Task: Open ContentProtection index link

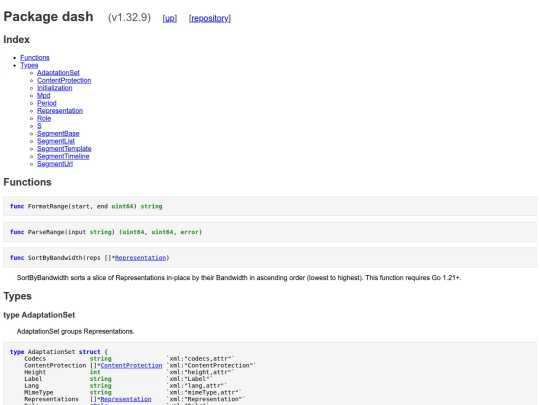Action: point(64,80)
